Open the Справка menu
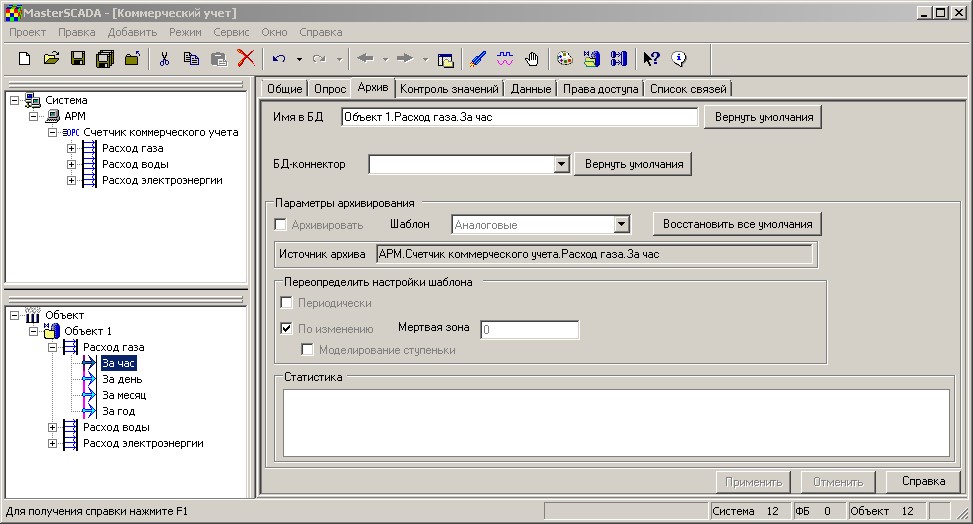The height and width of the screenshot is (524, 973). [x=321, y=32]
